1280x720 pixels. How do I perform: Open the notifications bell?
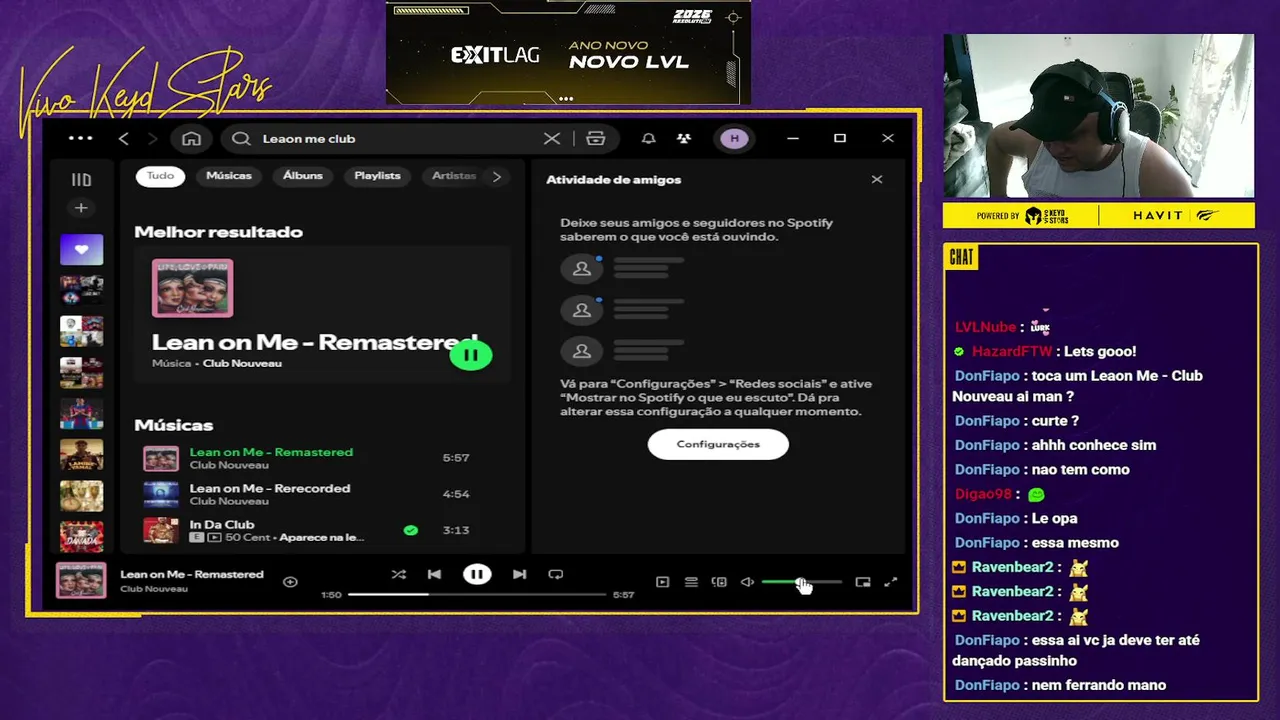pos(648,138)
